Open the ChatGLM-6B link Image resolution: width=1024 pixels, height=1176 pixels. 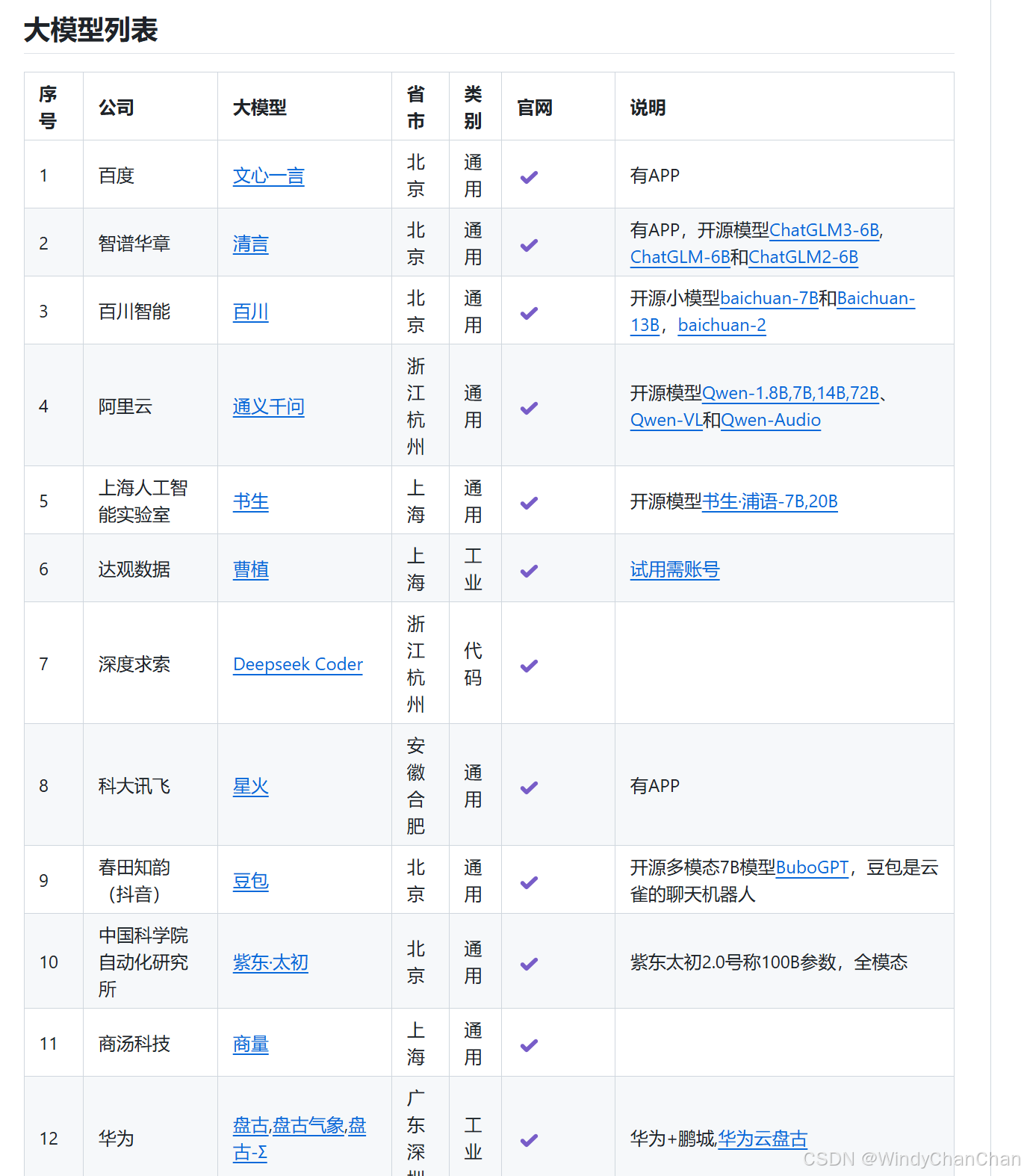680,257
